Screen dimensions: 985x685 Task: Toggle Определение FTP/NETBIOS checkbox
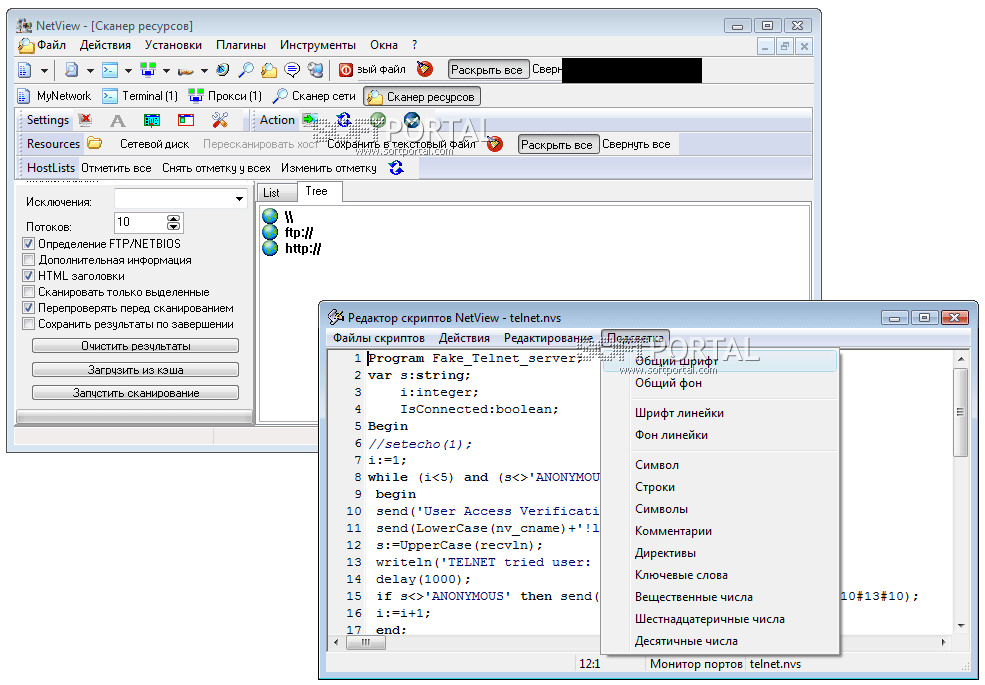(28, 243)
